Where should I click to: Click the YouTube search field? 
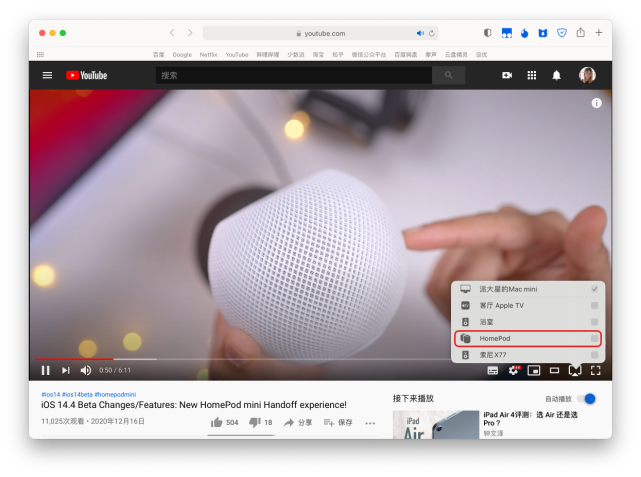(x=294, y=75)
